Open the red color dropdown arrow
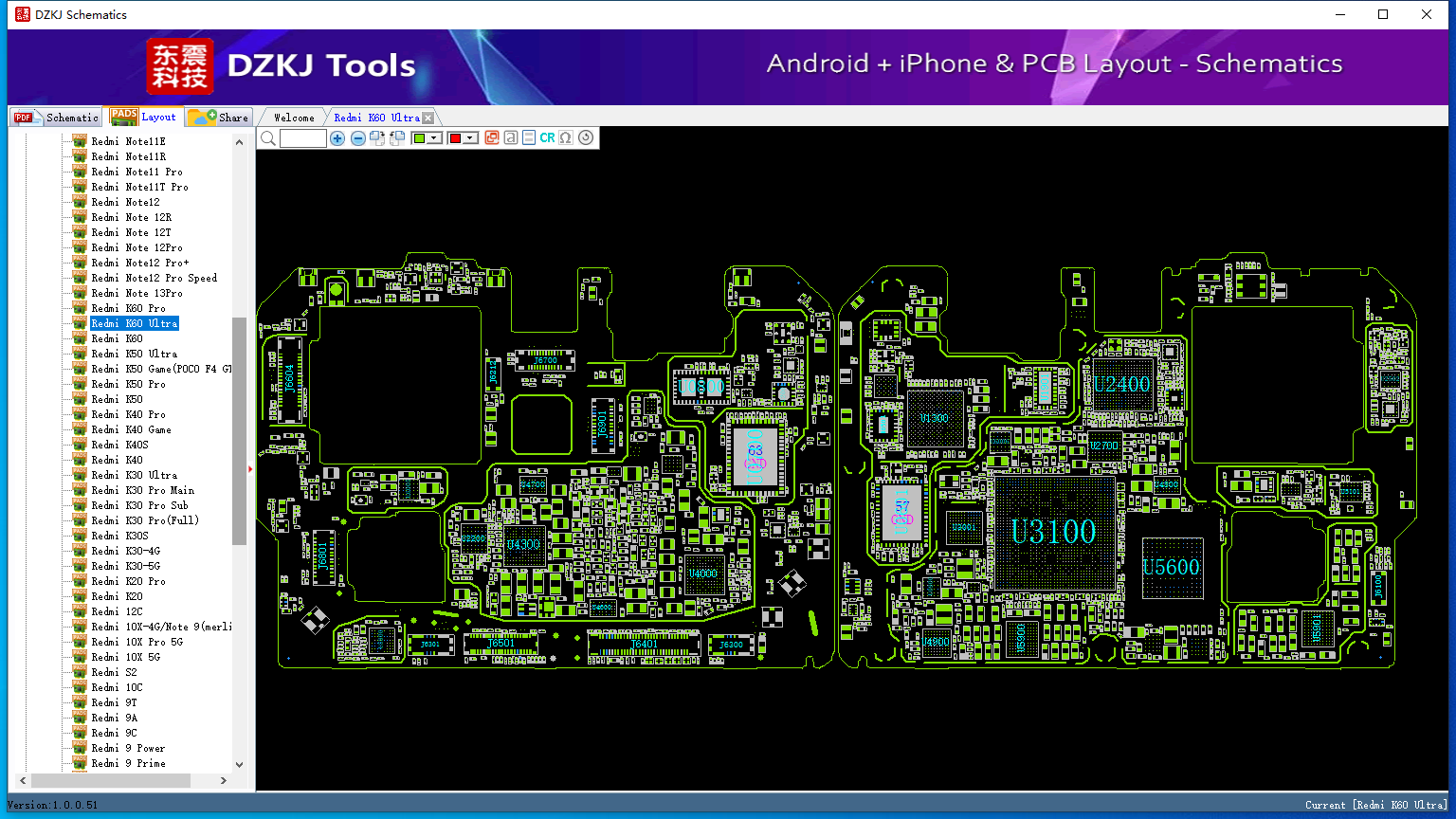Image resolution: width=1456 pixels, height=819 pixels. [x=470, y=138]
